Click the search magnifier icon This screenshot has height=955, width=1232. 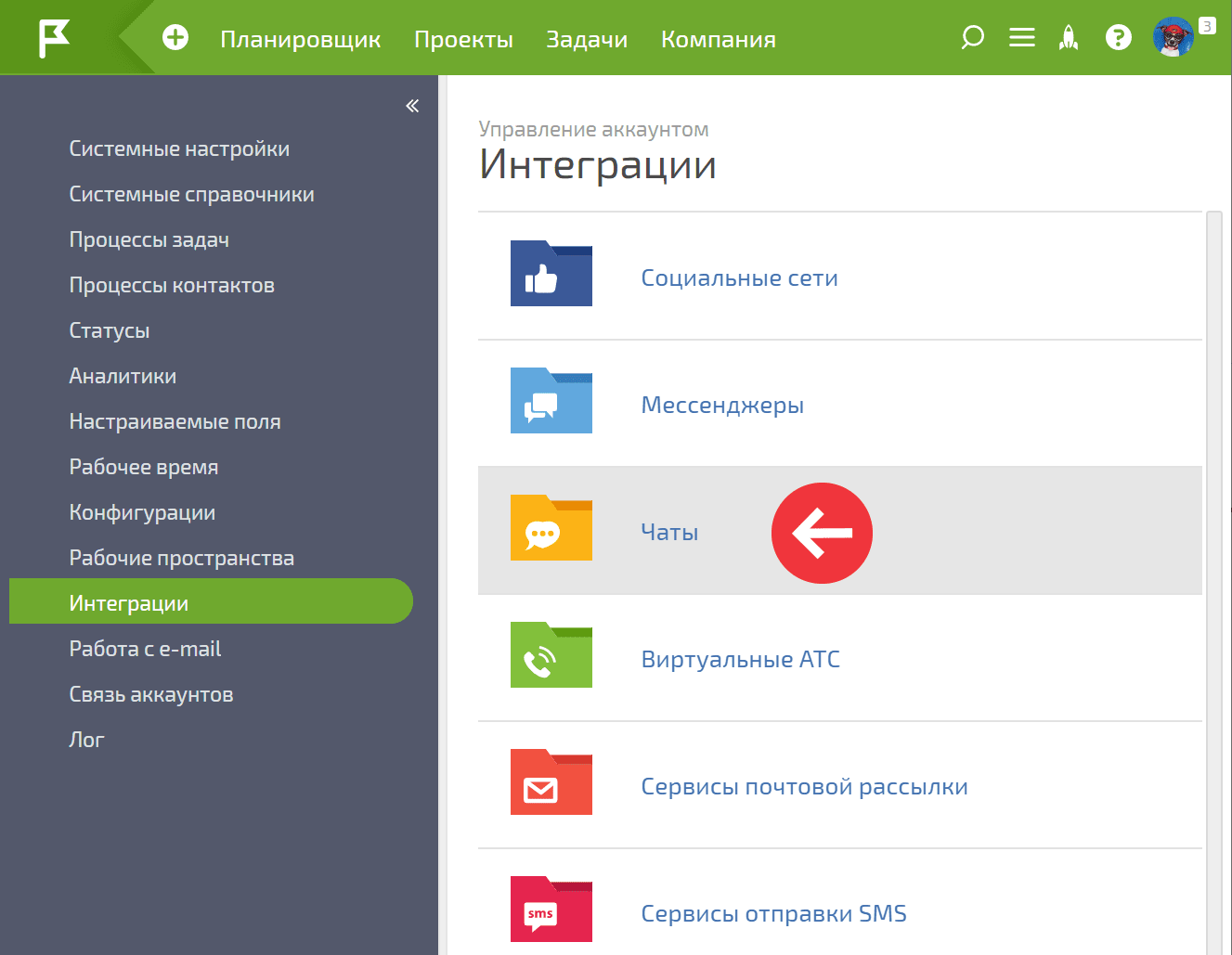click(972, 38)
